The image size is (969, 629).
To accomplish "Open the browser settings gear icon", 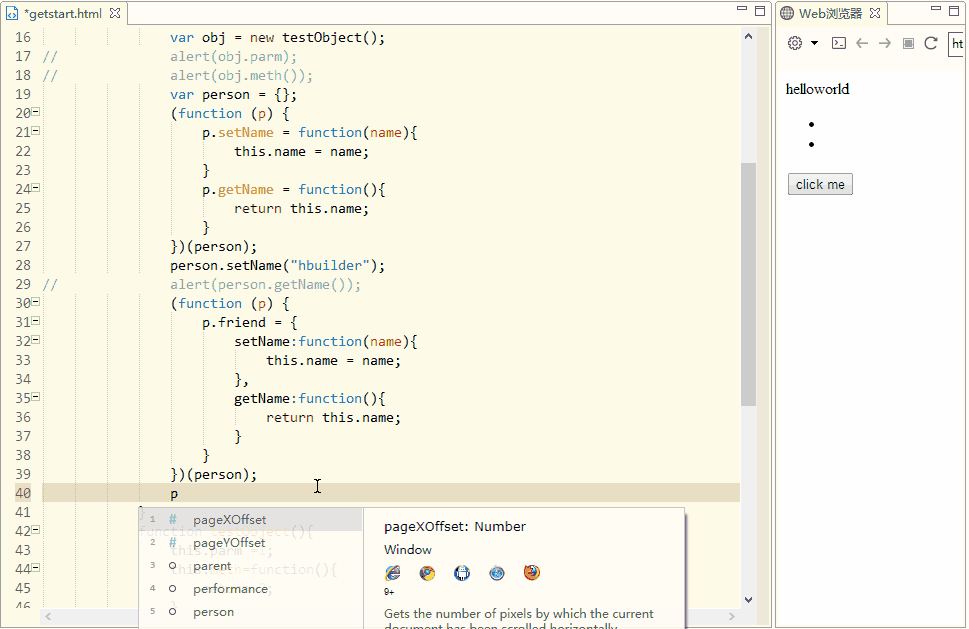I will tap(795, 43).
